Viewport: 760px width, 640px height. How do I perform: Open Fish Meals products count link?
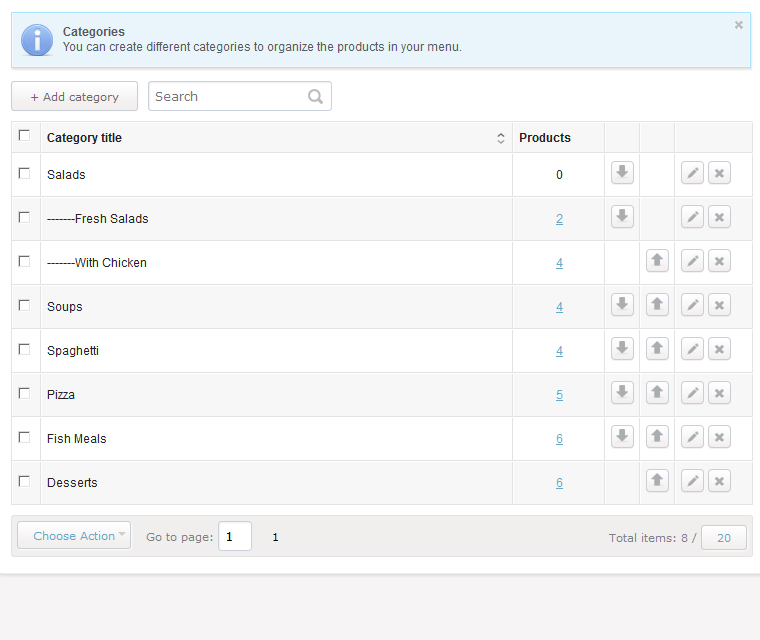(559, 439)
